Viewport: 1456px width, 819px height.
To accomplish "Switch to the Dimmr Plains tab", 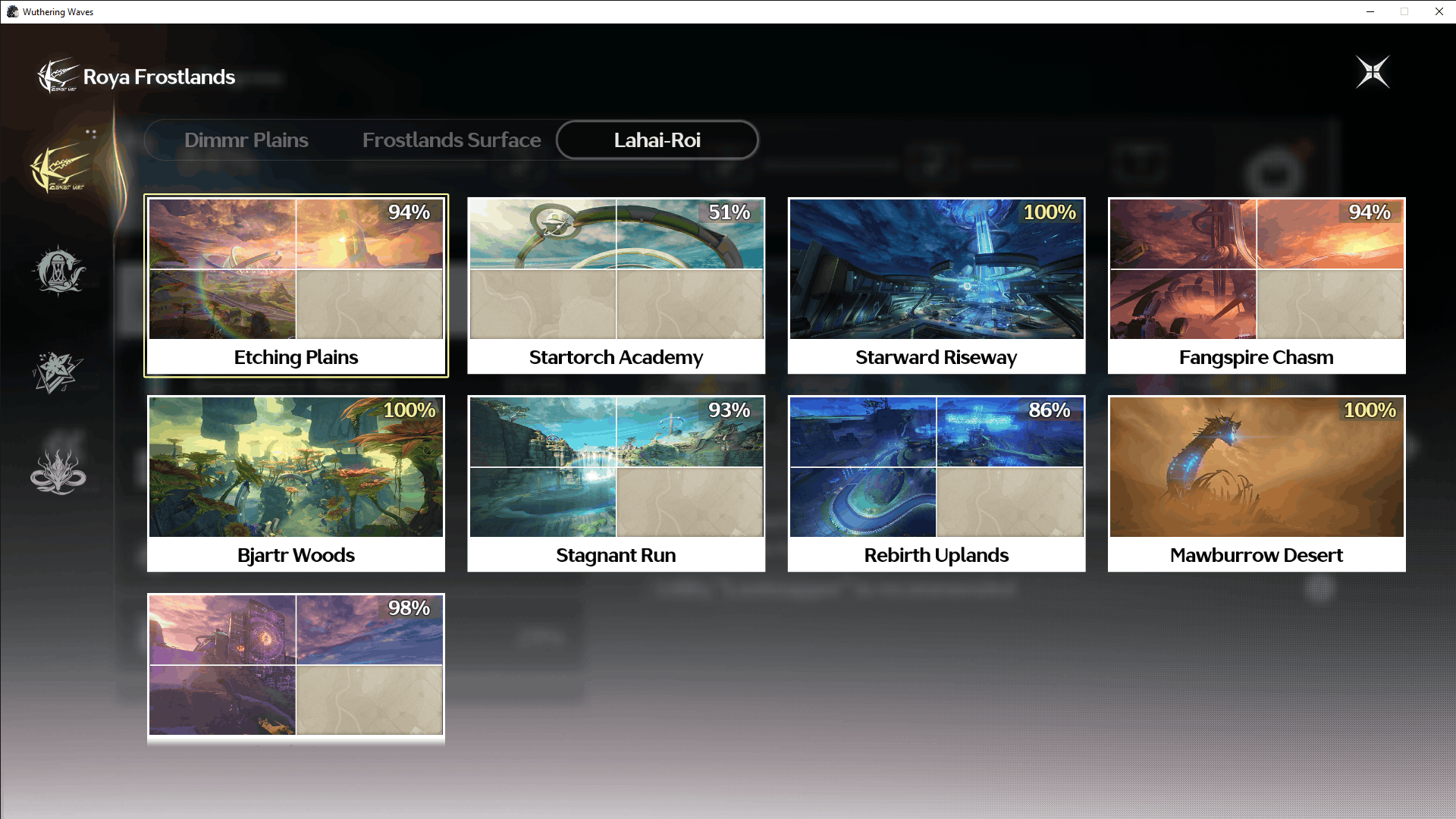I will 246,140.
